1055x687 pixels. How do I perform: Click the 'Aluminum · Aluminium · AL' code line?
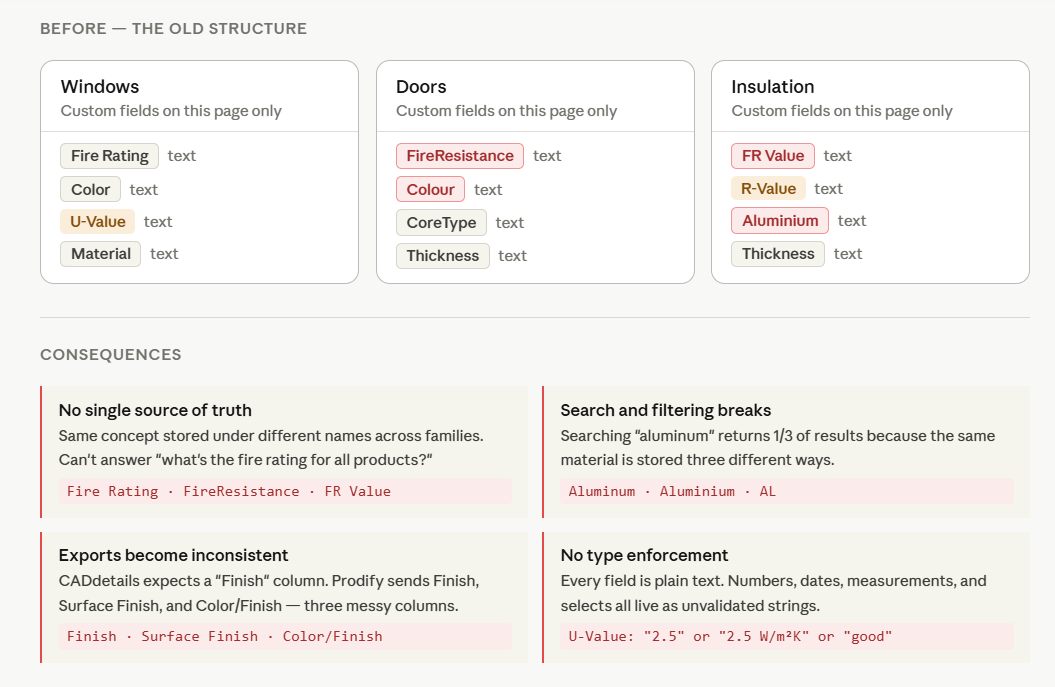[672, 491]
